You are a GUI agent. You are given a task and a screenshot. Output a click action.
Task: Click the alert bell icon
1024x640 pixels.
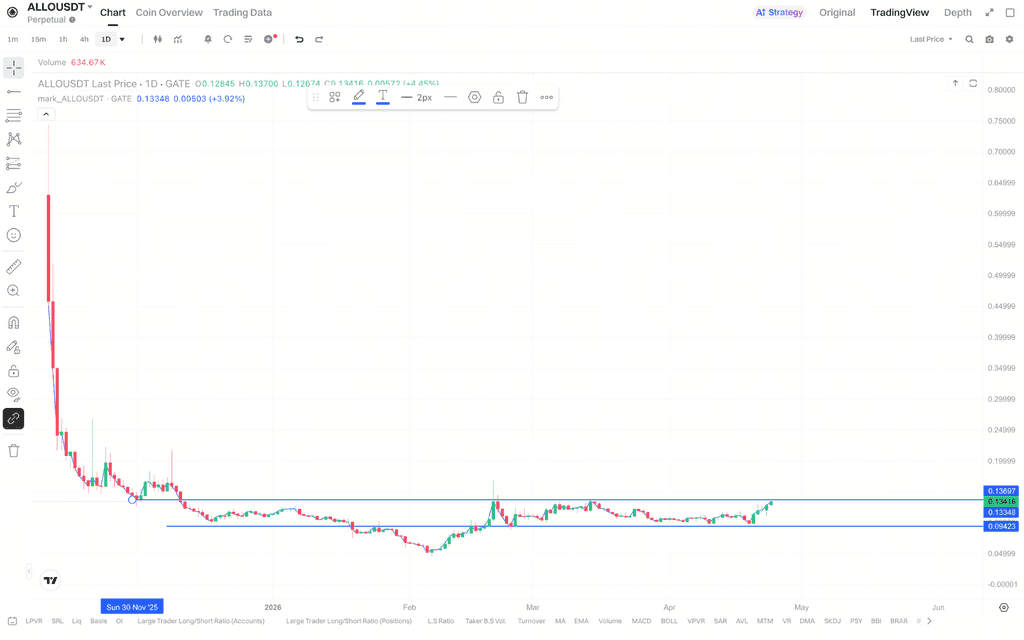coord(208,39)
